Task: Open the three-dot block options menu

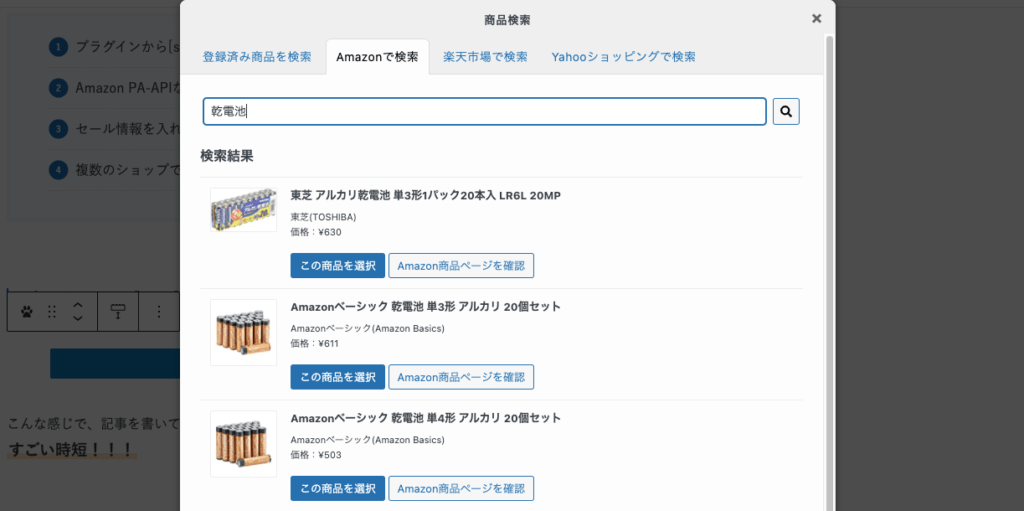Action: 159,312
